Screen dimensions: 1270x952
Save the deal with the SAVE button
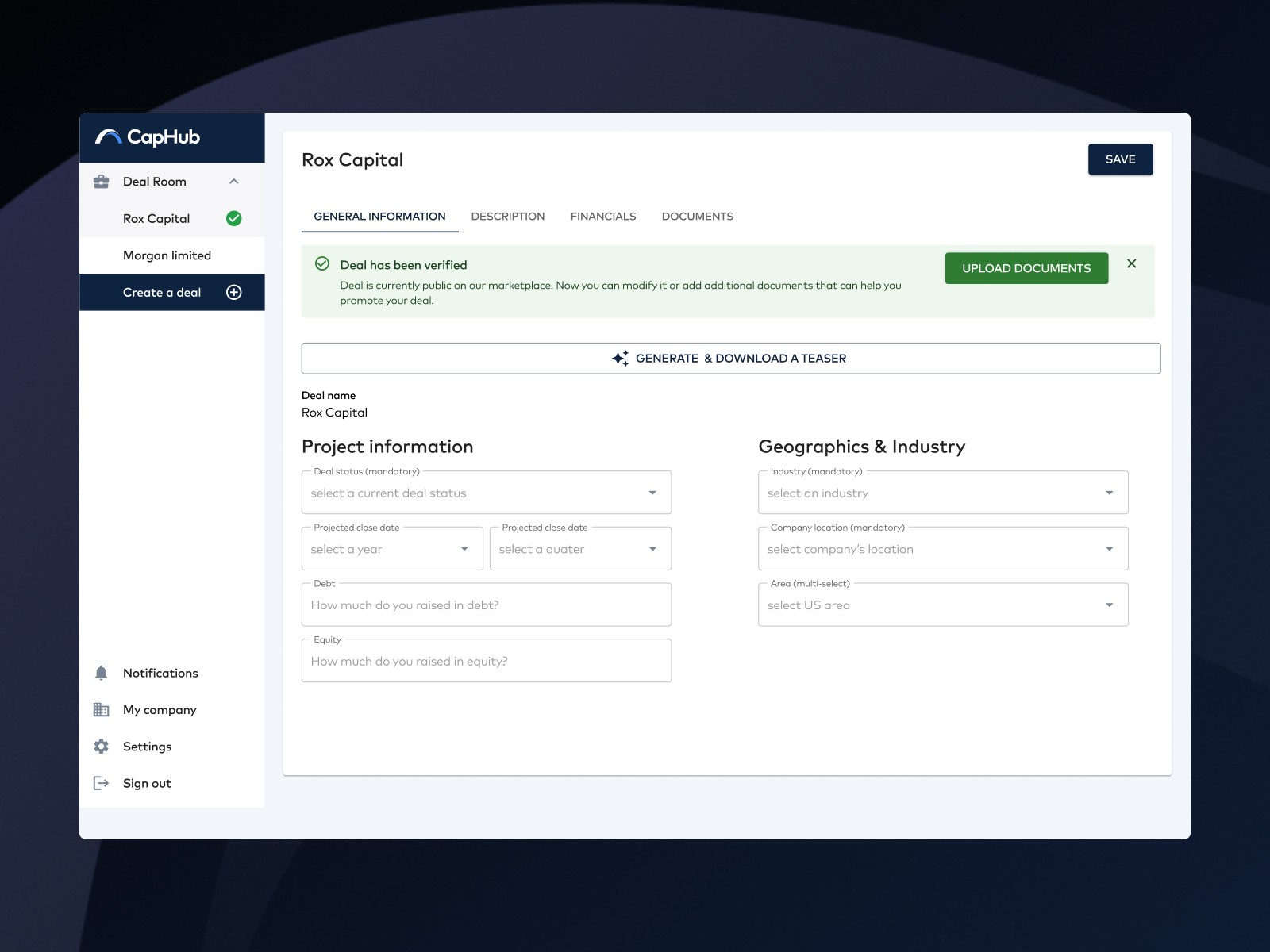pos(1120,159)
